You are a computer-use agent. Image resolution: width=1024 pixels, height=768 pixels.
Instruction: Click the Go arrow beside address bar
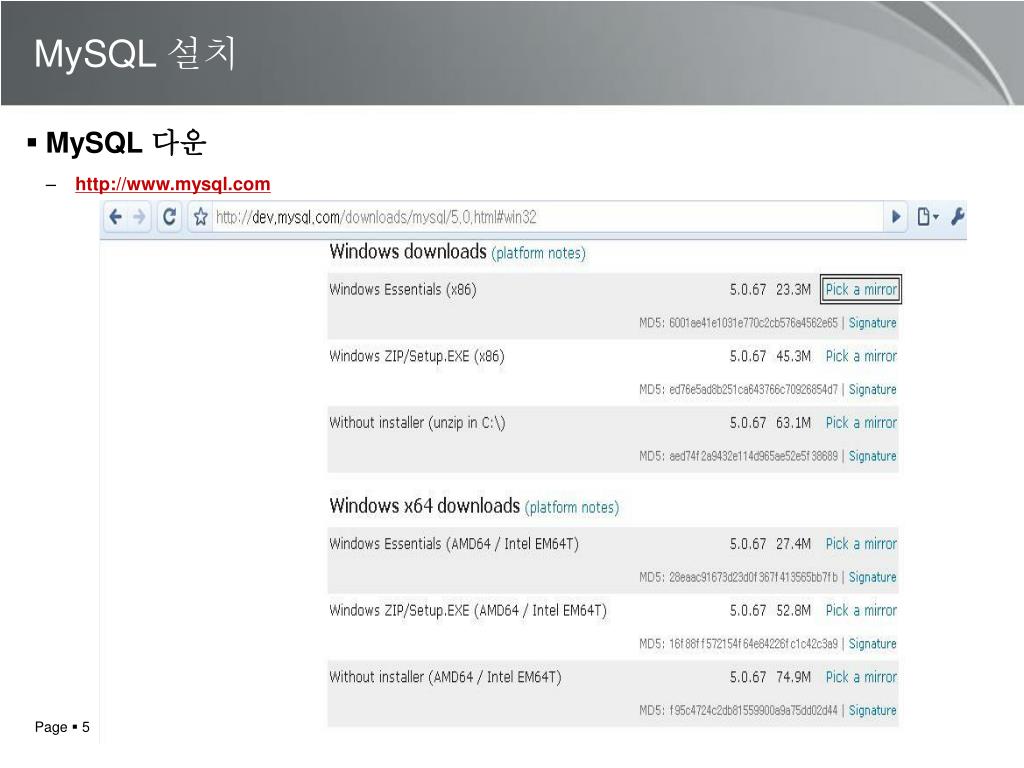click(896, 217)
